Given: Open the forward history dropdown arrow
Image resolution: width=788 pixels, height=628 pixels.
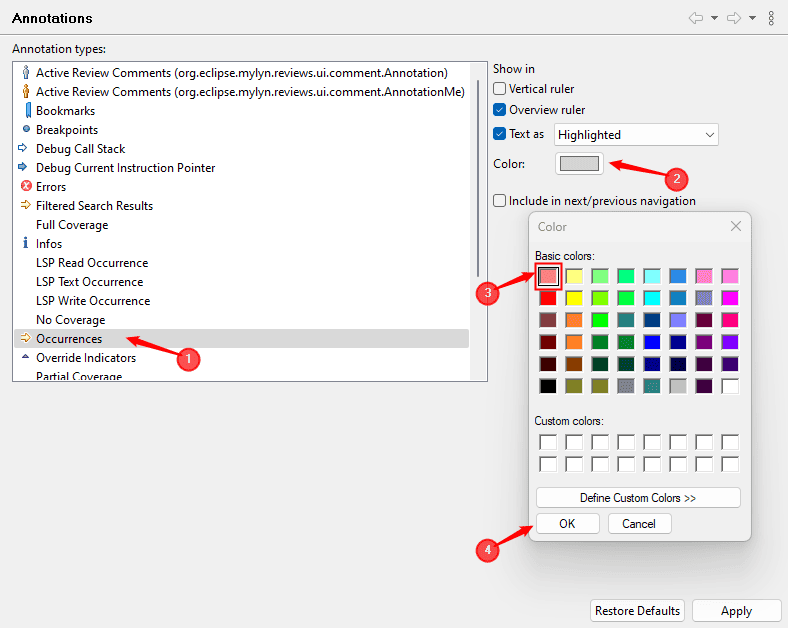Looking at the screenshot, I should (x=752, y=19).
